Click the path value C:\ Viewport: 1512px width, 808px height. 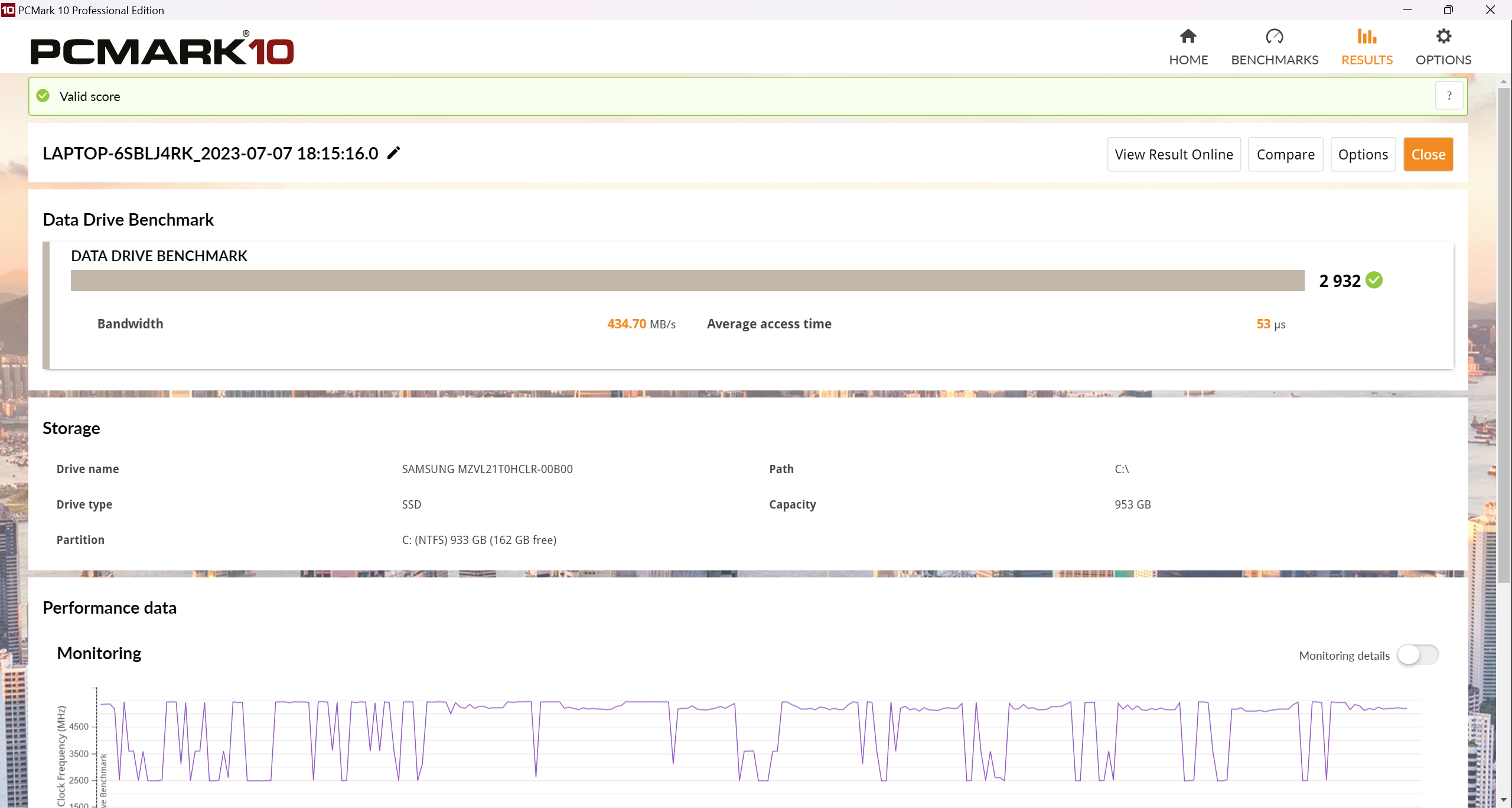point(1122,469)
